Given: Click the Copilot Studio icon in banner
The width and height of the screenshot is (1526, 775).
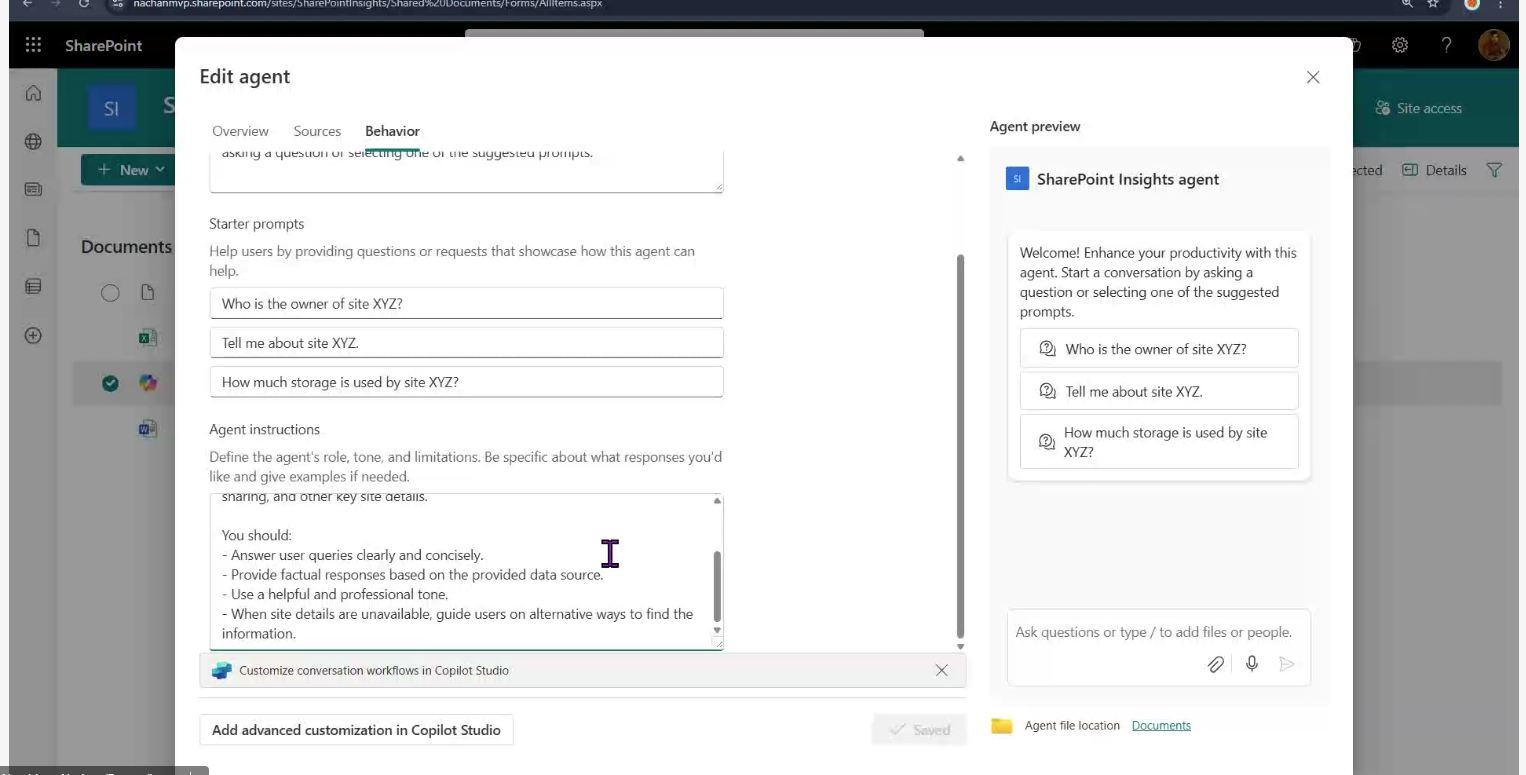Looking at the screenshot, I should 221,671.
